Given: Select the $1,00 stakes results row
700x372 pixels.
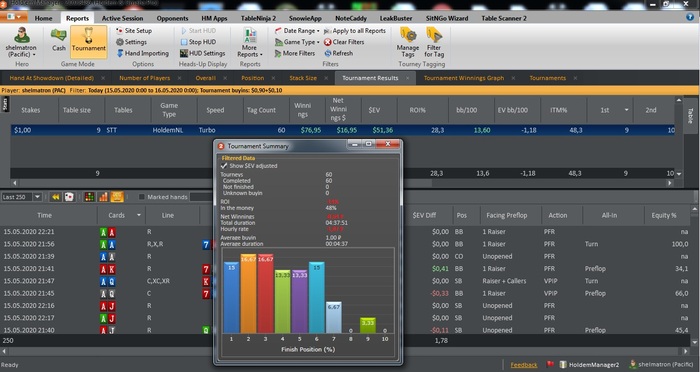Looking at the screenshot, I should tap(342, 130).
